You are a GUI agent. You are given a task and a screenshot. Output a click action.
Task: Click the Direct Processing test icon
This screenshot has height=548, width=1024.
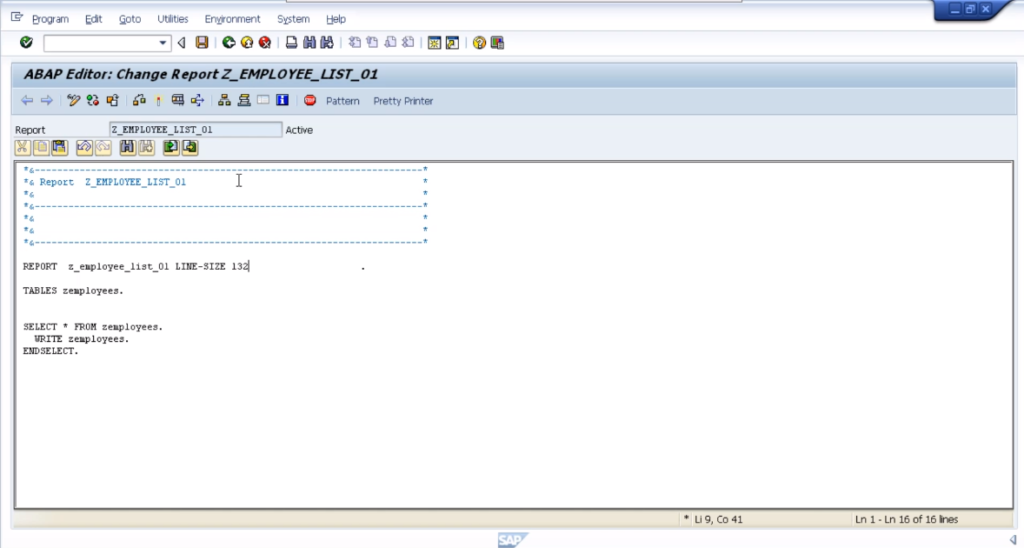(178, 101)
